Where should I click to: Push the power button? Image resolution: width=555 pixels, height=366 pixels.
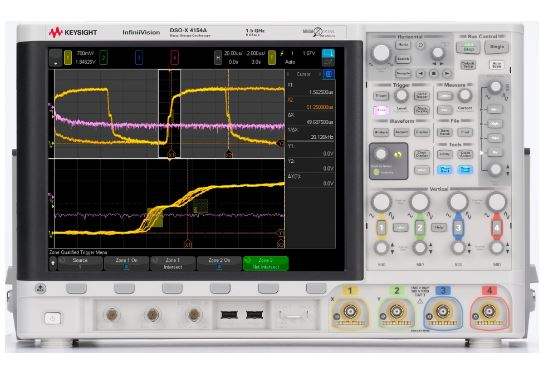52,318
